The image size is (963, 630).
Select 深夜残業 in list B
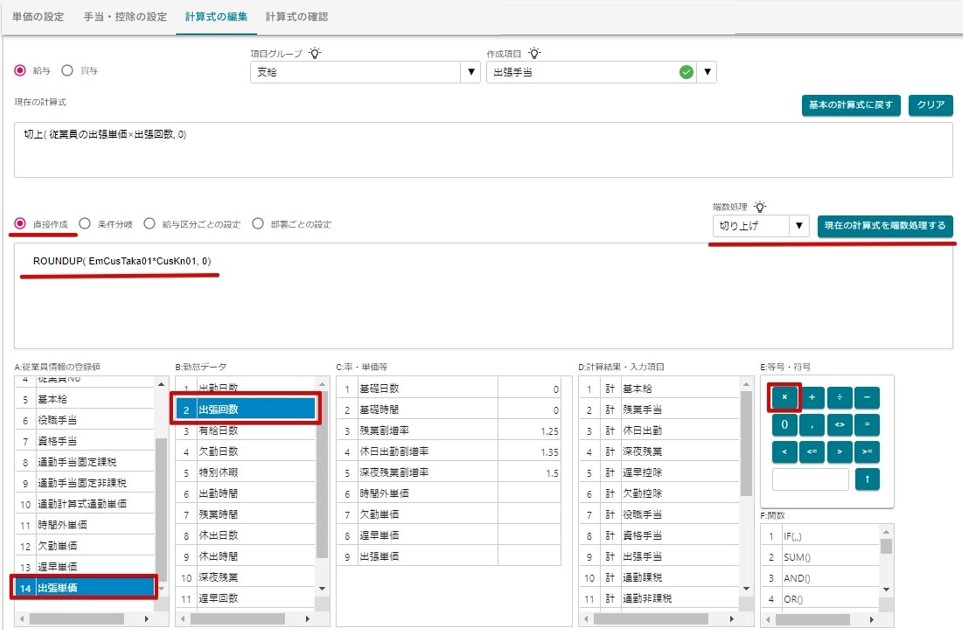pyautogui.click(x=246, y=577)
